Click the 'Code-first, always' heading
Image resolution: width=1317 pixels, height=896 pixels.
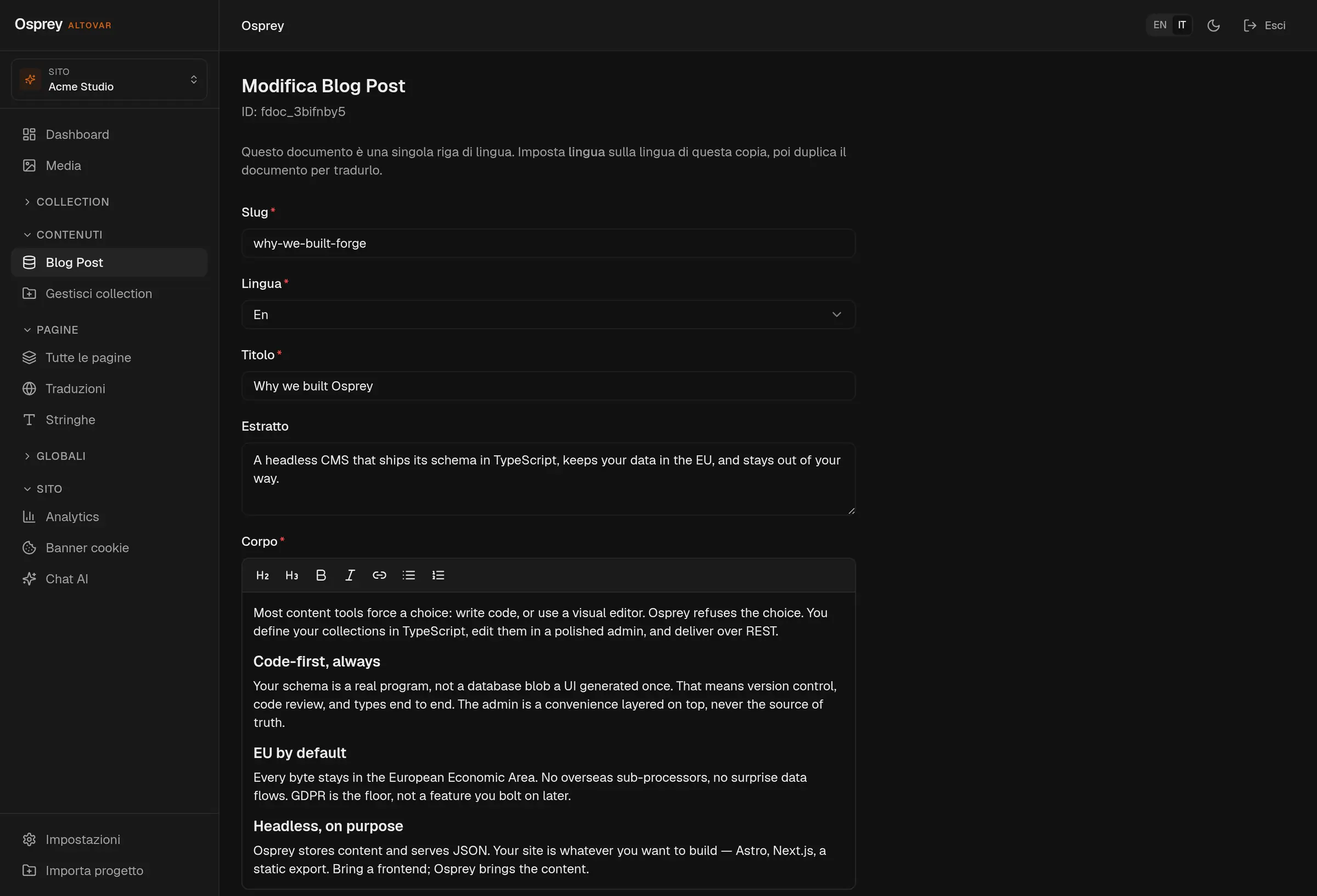(x=317, y=661)
